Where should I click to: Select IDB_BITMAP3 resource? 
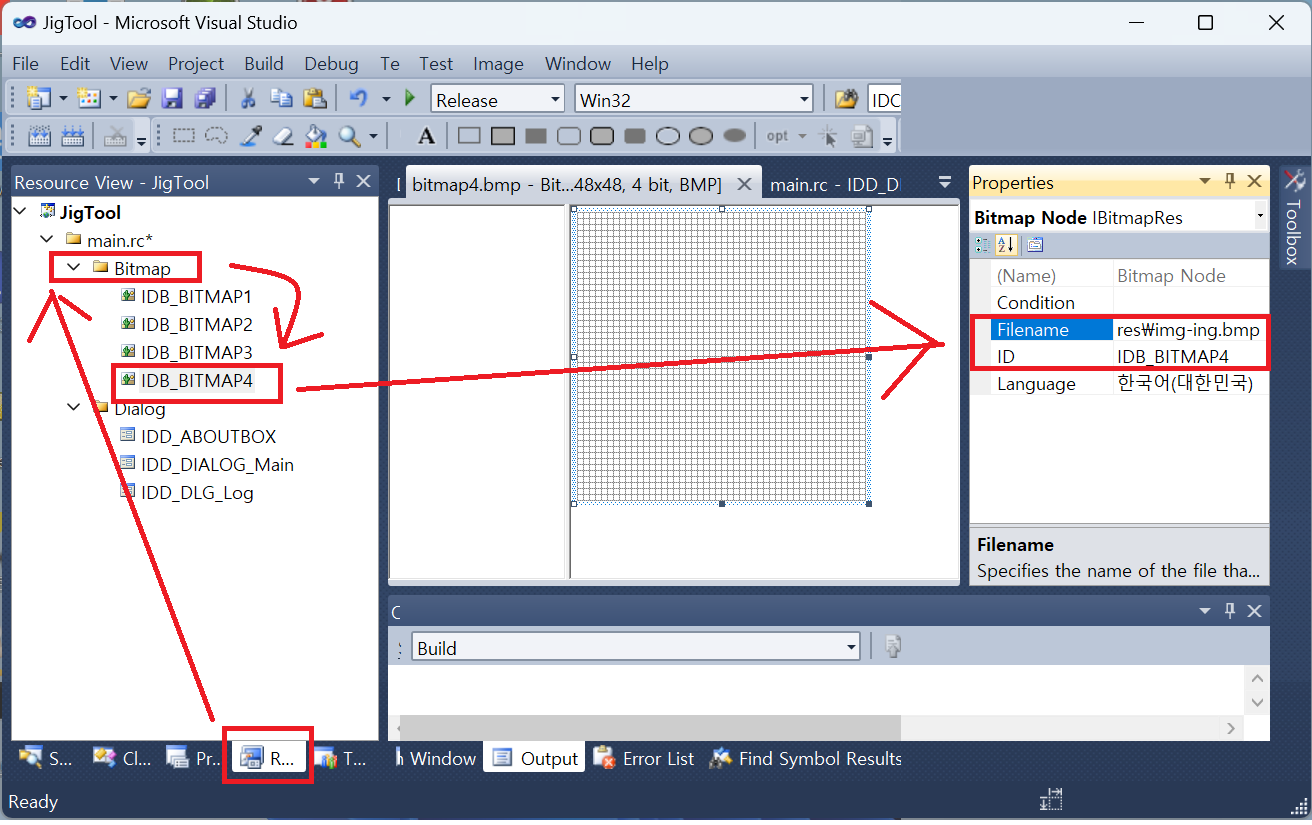pos(196,352)
